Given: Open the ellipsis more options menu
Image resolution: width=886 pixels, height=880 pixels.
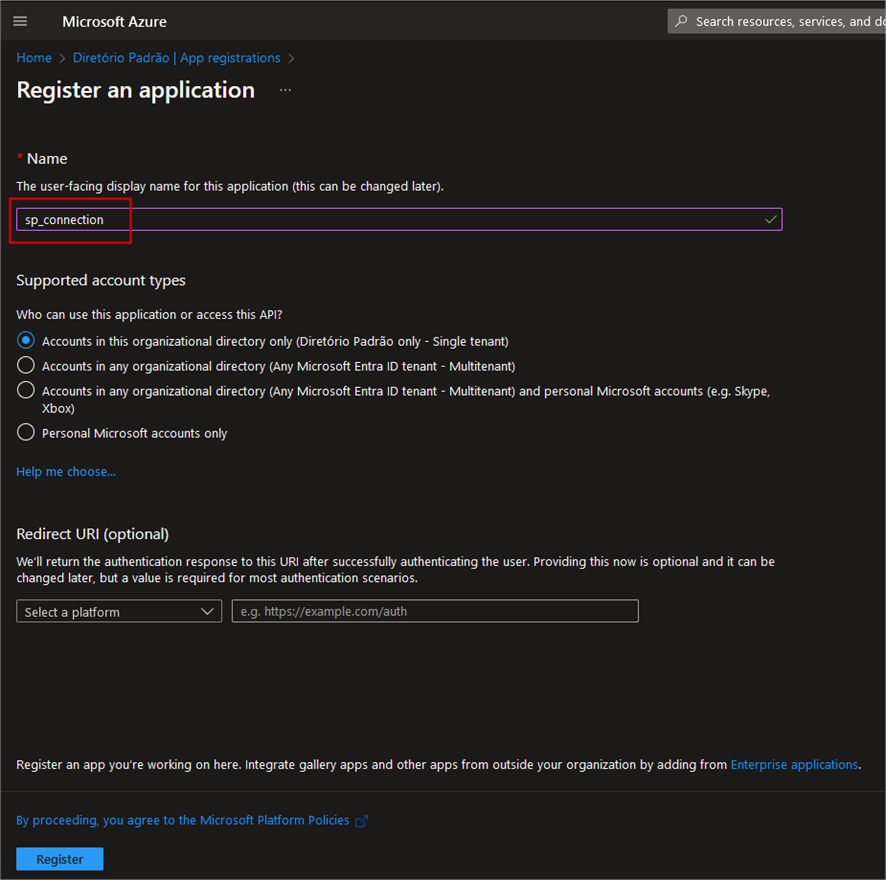Looking at the screenshot, I should tap(285, 90).
